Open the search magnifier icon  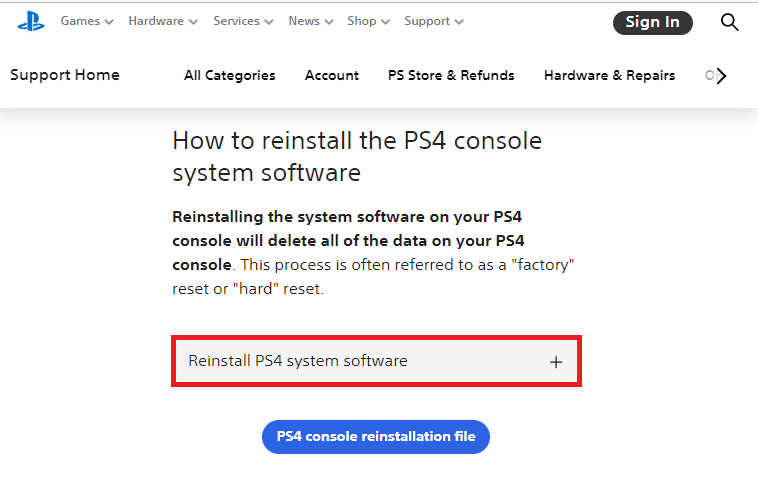[729, 22]
